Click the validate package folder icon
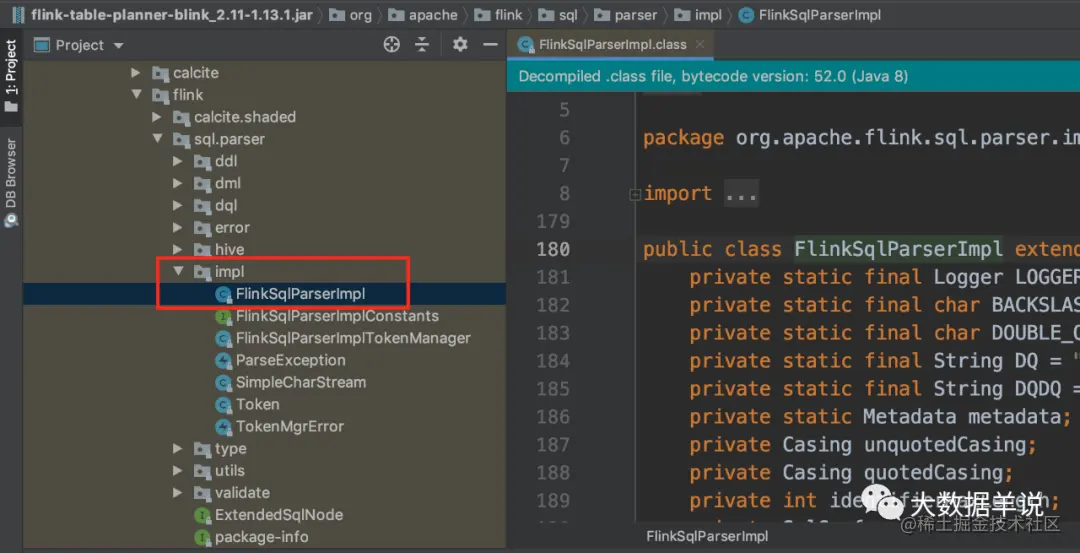This screenshot has width=1080, height=553. coord(202,492)
